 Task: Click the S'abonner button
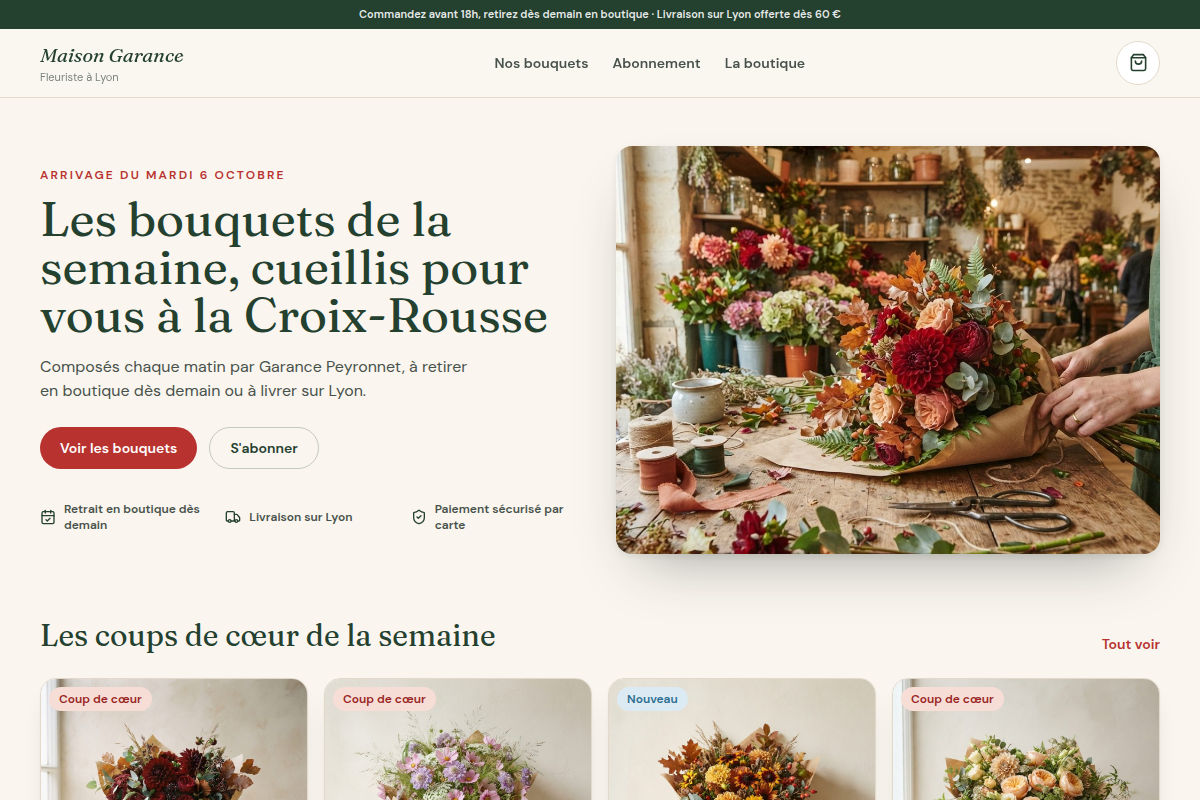point(264,448)
